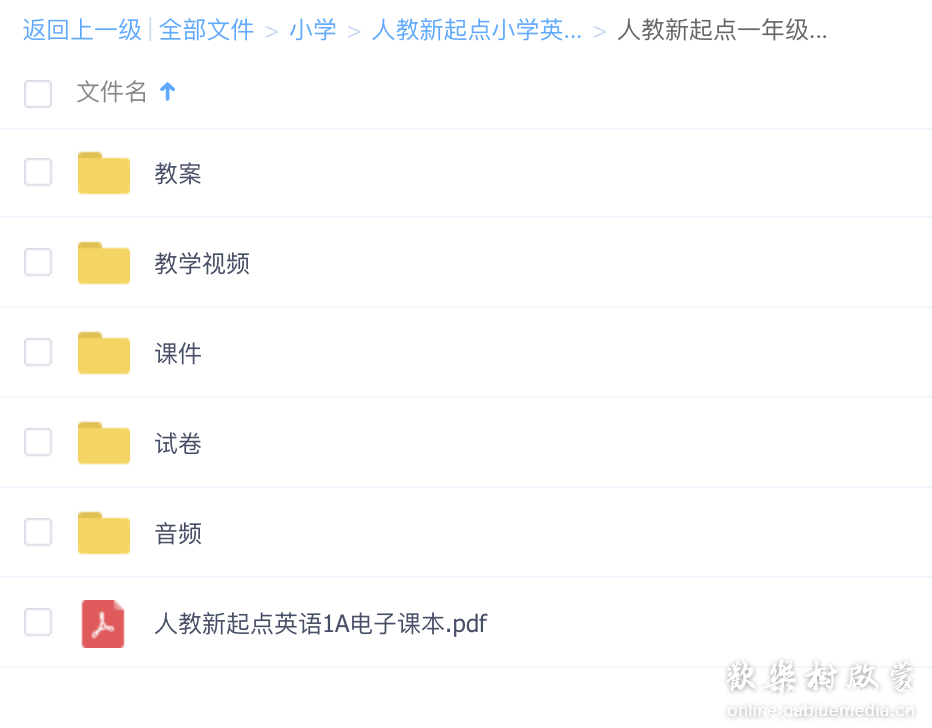932x728 pixels.
Task: Check the box for the PDF file row
Action: [x=38, y=622]
